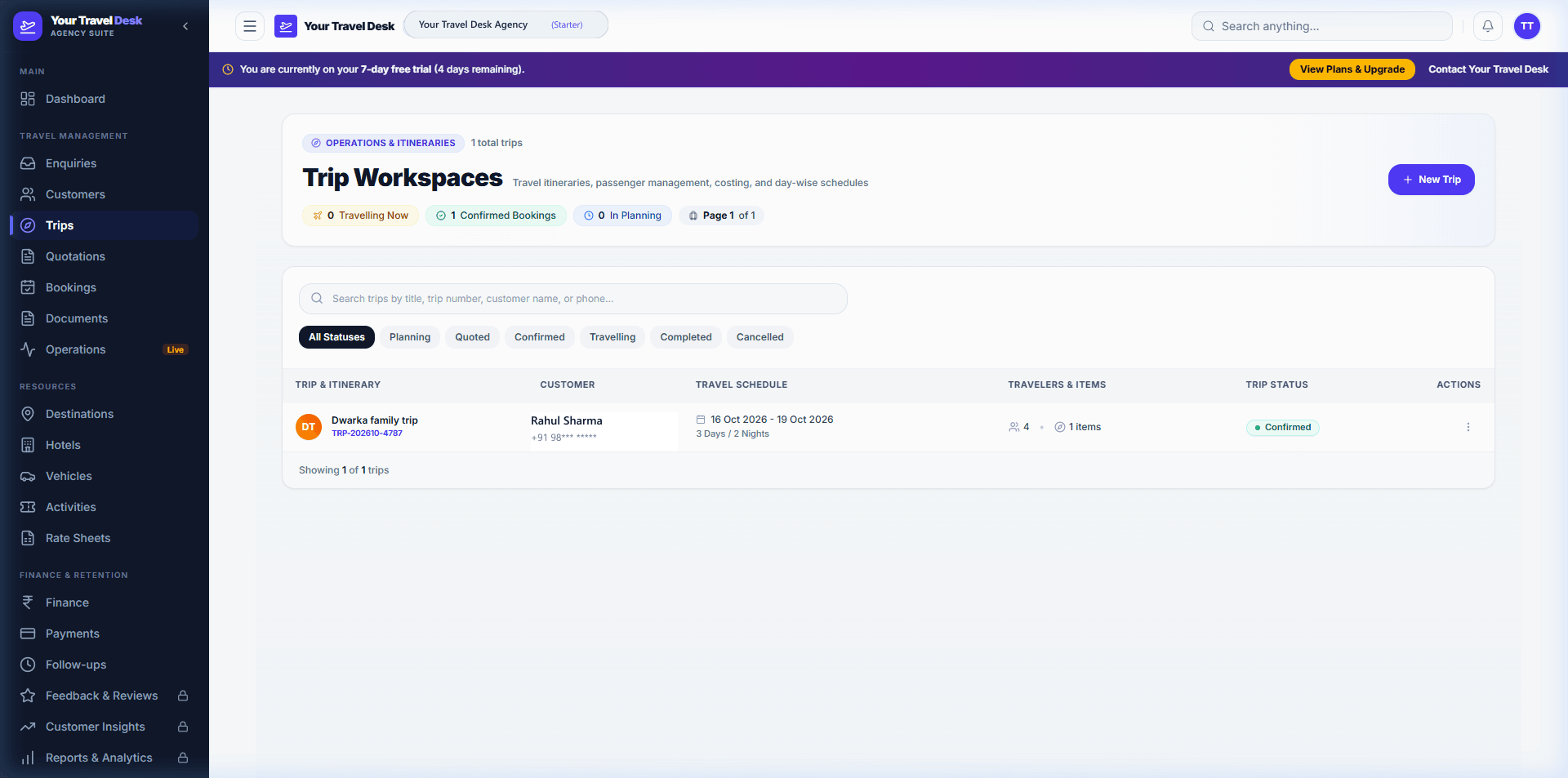Screen dimensions: 1568x778
Task: Collapse the sidebar with the chevron arrow
Action: click(x=185, y=26)
